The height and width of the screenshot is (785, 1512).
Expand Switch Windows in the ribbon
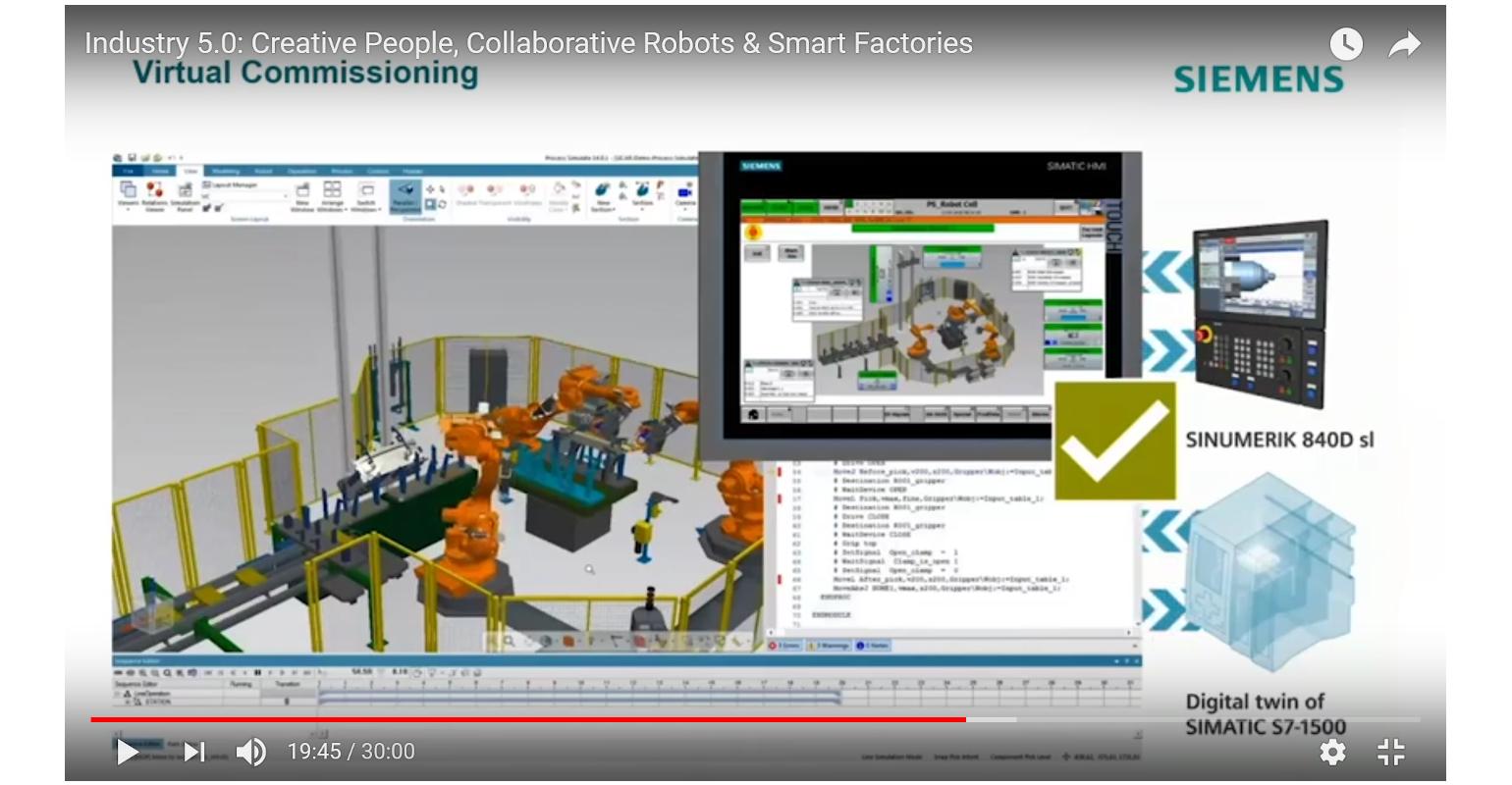366,196
